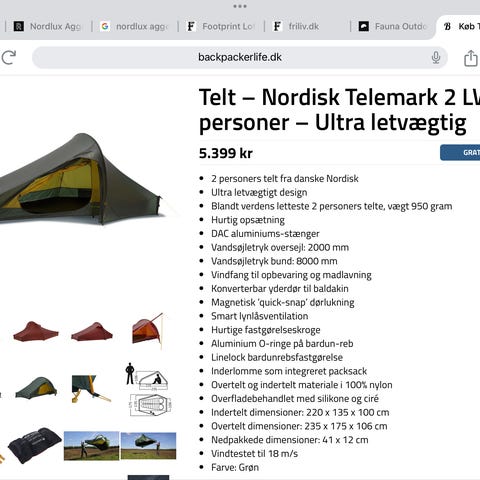Switch to the Google nordlux search tab
Screen dimensions: 480x480
pyautogui.click(x=135, y=26)
